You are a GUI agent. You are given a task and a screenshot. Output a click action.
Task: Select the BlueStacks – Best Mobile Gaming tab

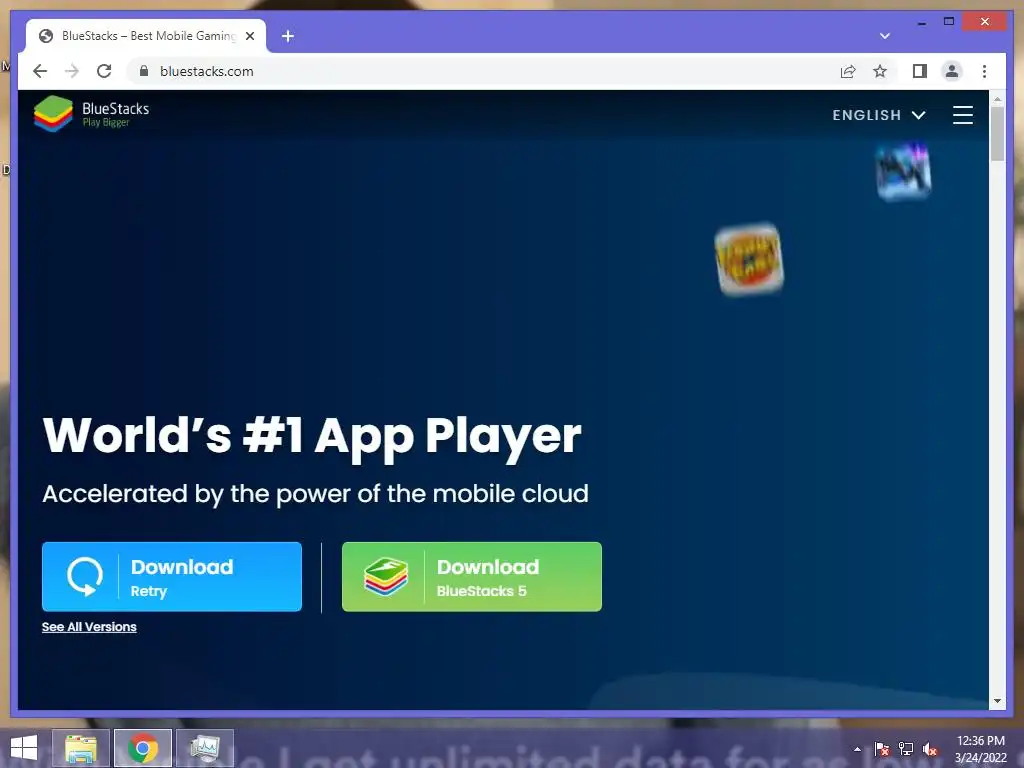(x=146, y=36)
